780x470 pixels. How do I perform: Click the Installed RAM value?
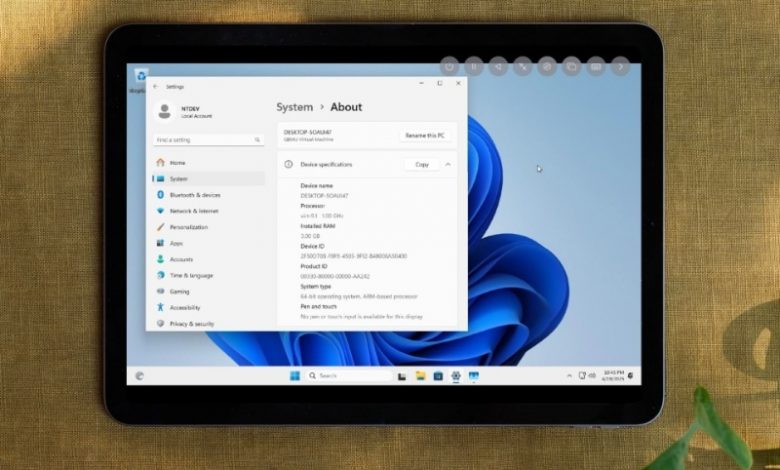point(310,236)
